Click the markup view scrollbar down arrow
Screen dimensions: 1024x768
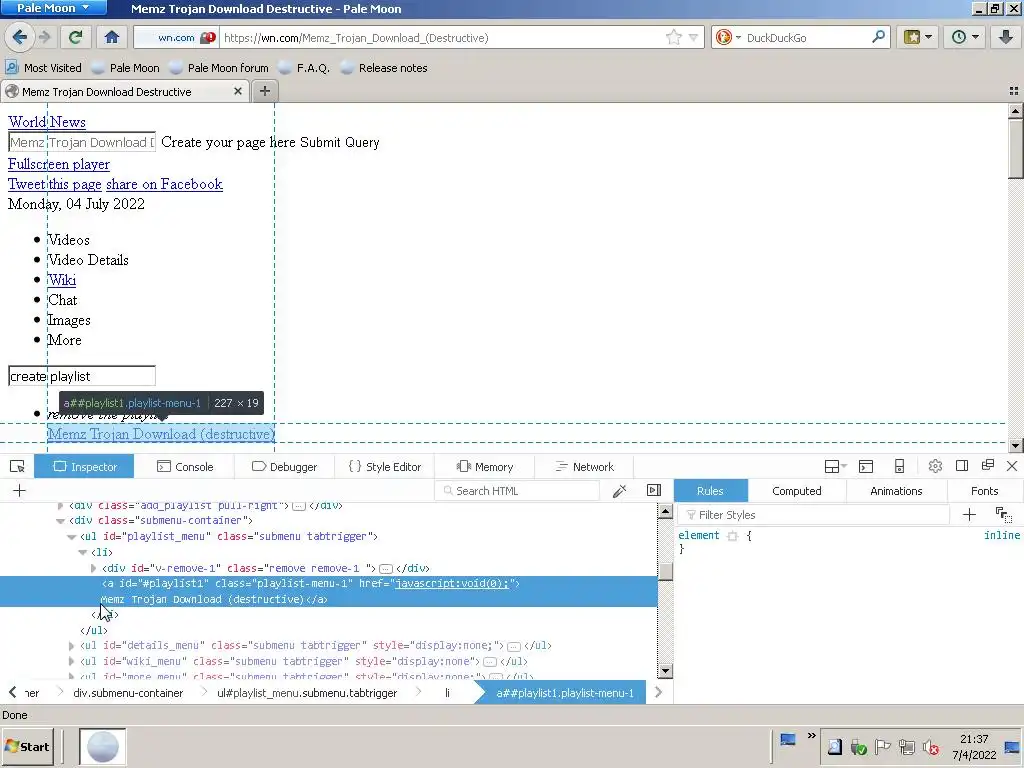(665, 671)
